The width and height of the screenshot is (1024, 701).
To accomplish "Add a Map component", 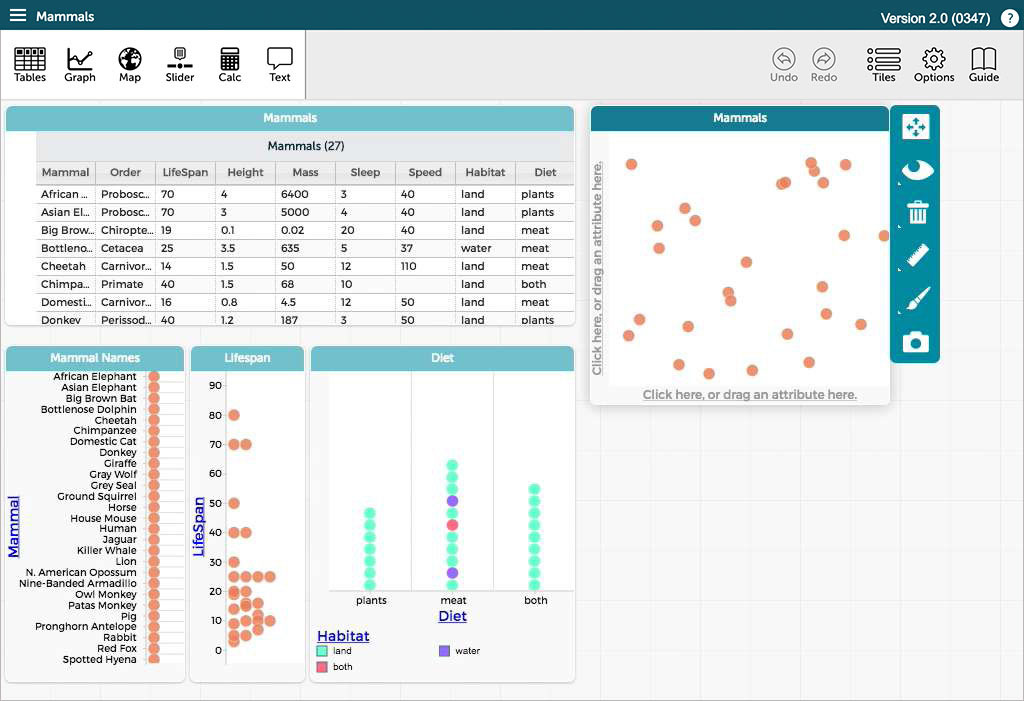I will (x=130, y=65).
